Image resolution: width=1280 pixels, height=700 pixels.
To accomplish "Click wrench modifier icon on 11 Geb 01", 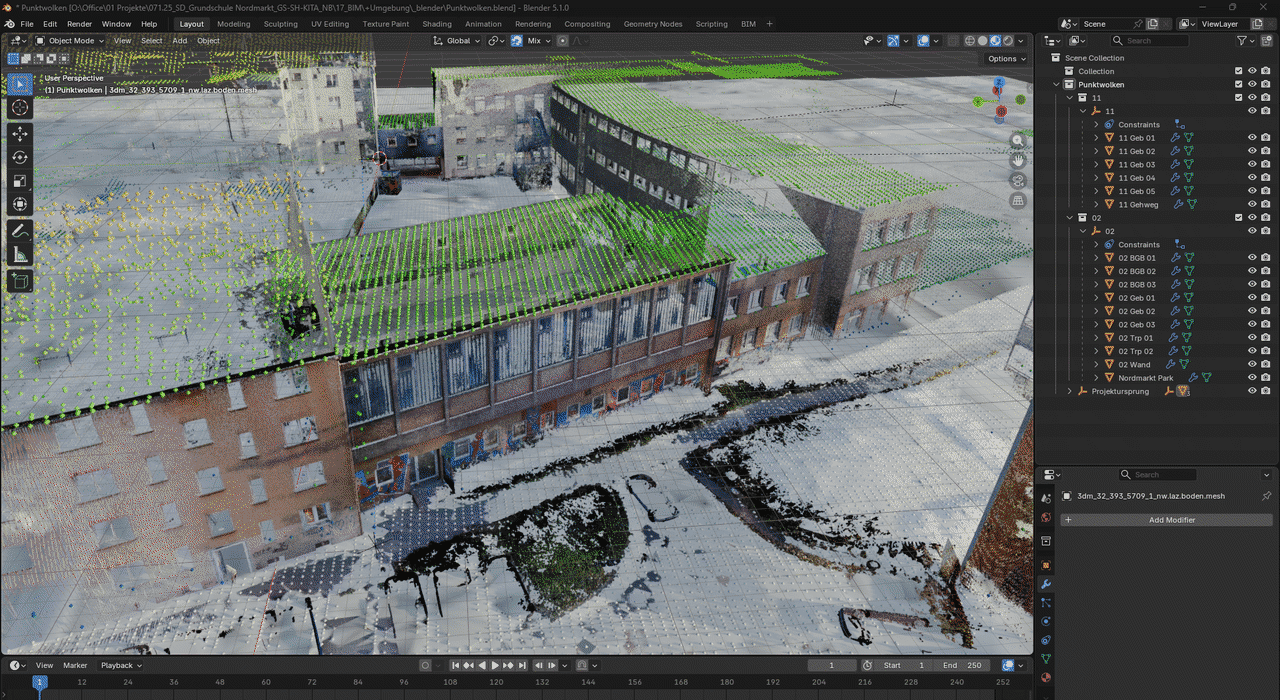I will pos(1176,138).
